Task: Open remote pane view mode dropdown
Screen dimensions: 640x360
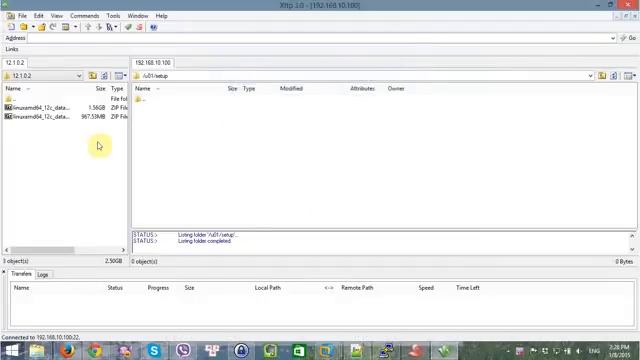Action: [630, 76]
